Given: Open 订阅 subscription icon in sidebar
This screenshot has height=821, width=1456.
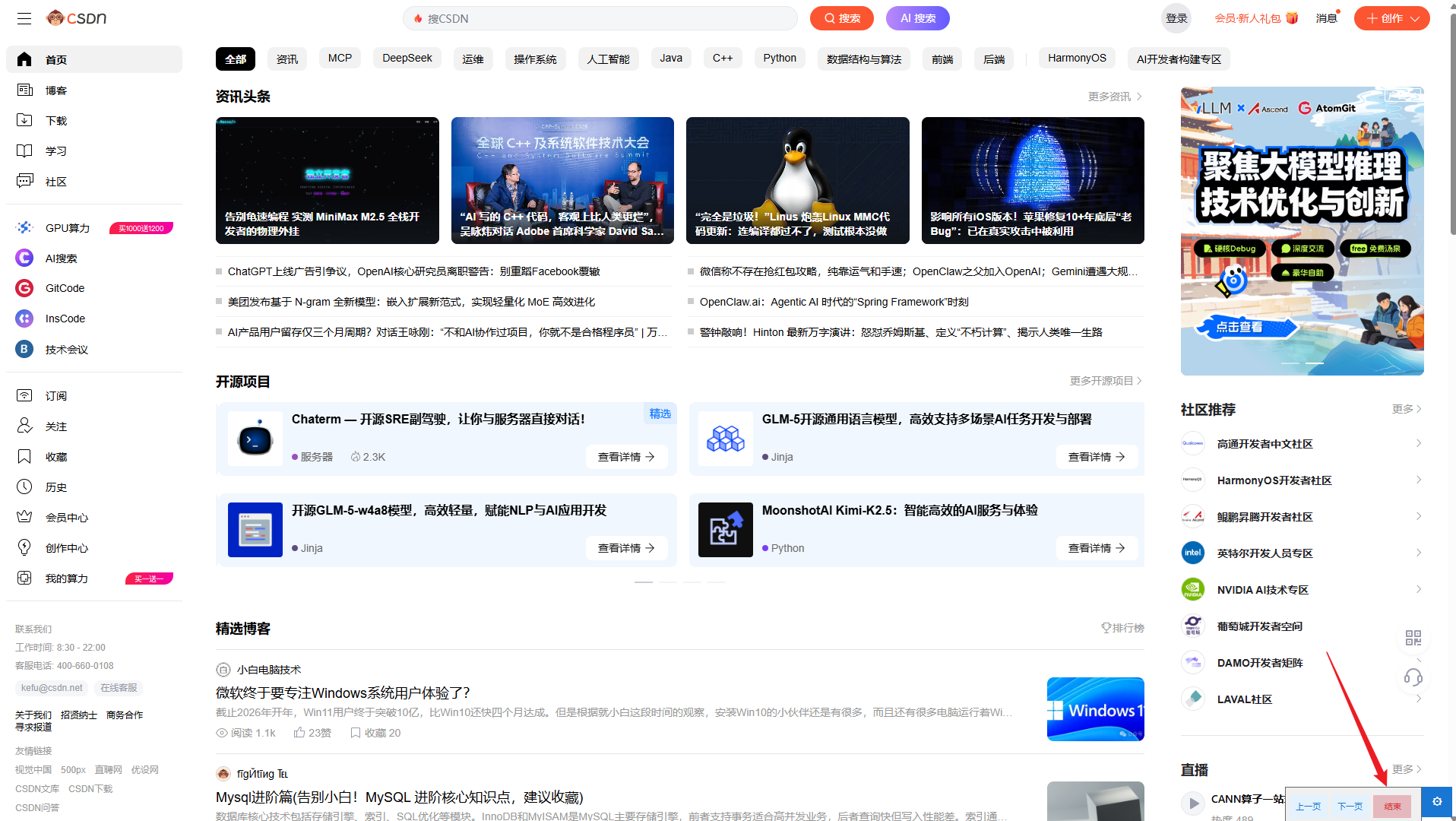Looking at the screenshot, I should (x=24, y=395).
